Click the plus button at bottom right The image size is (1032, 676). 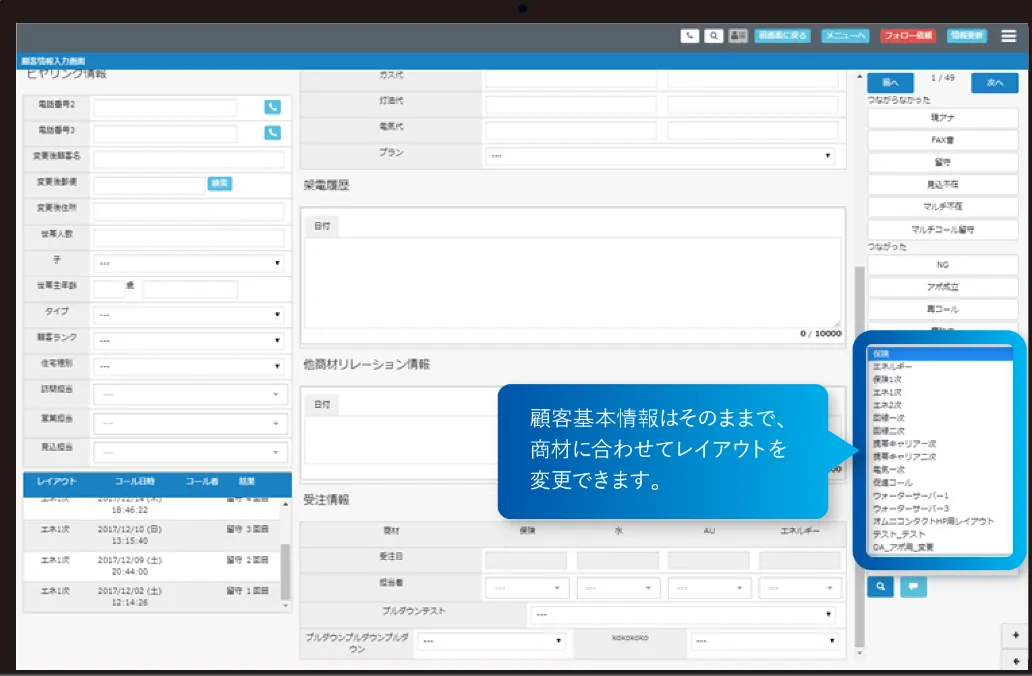point(1016,635)
